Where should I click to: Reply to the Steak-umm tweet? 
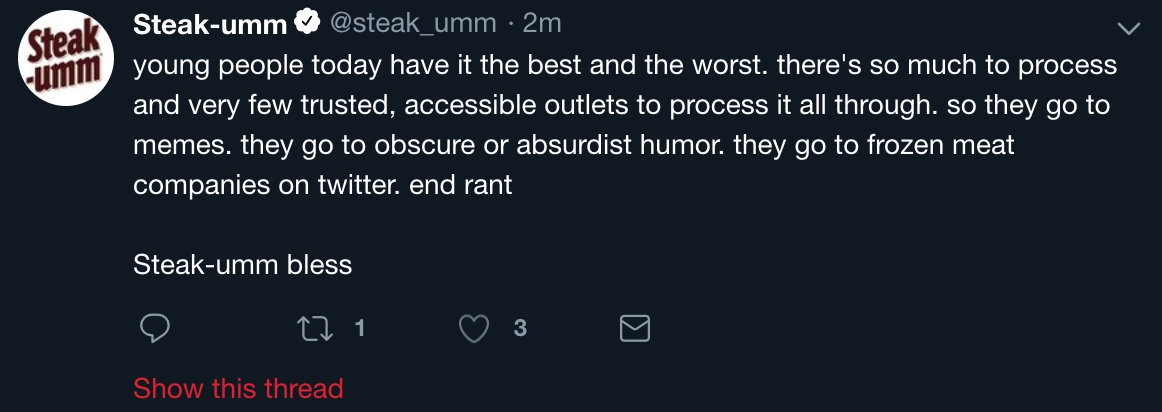point(153,328)
